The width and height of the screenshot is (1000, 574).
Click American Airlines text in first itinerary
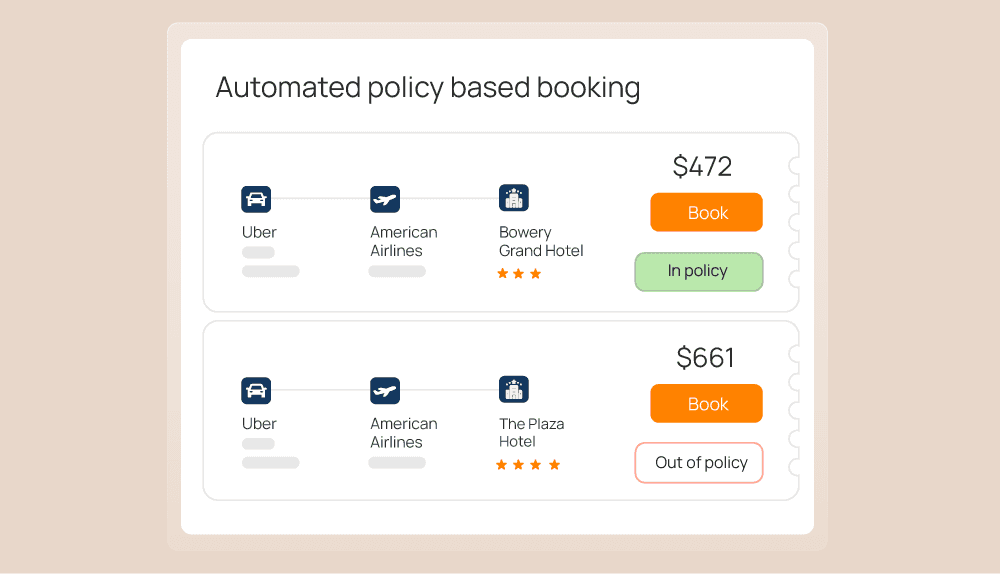tap(403, 241)
